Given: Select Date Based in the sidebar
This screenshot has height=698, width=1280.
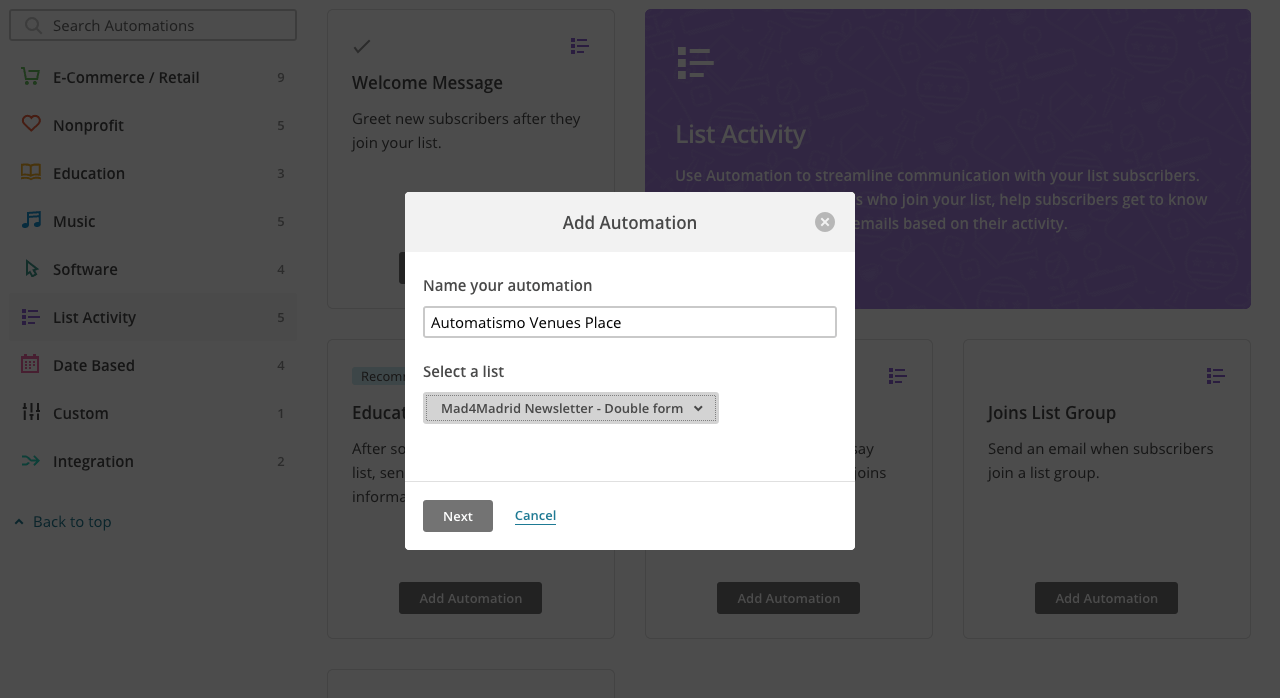Looking at the screenshot, I should click(95, 364).
